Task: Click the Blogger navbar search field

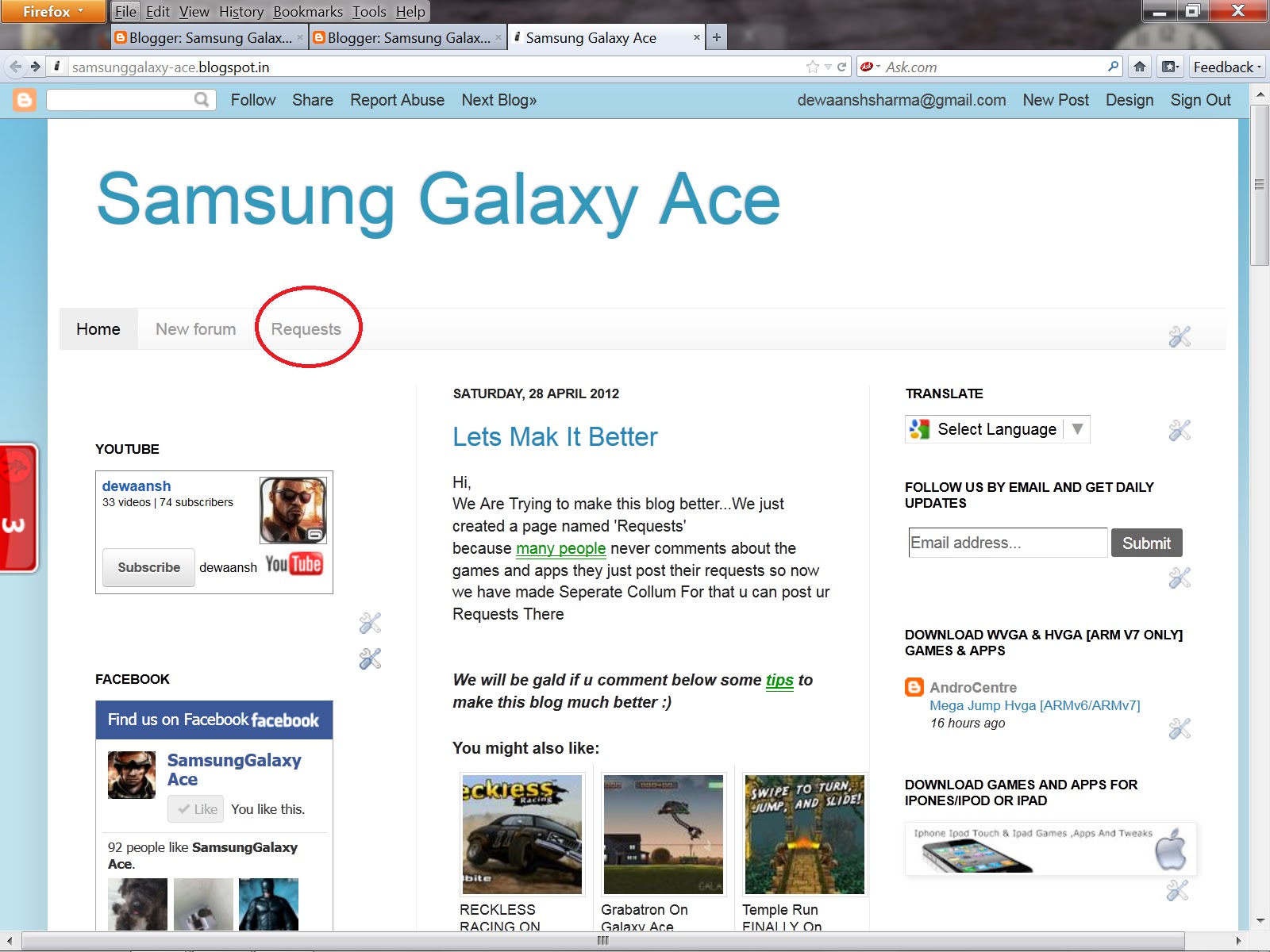Action: 121,100
